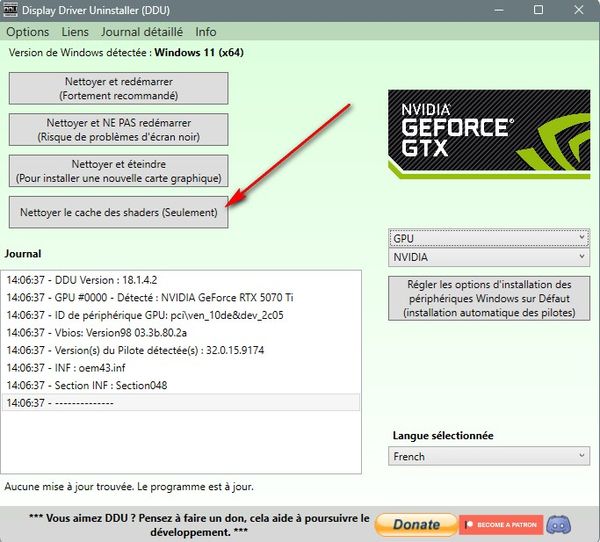
Task: Open the Options menu
Action: 27,32
